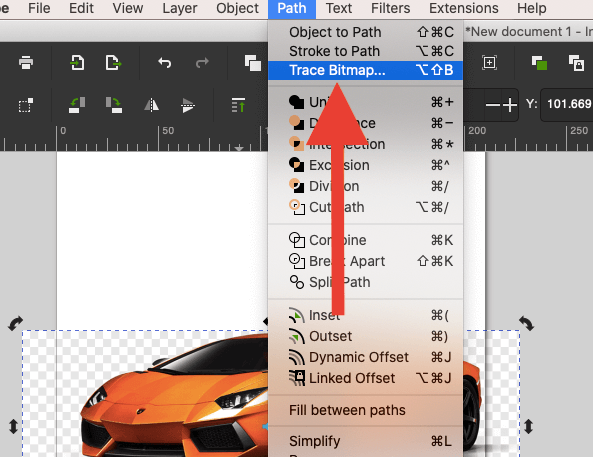Choose Exclusion in Path menu
Image resolution: width=593 pixels, height=457 pixels.
coord(365,165)
